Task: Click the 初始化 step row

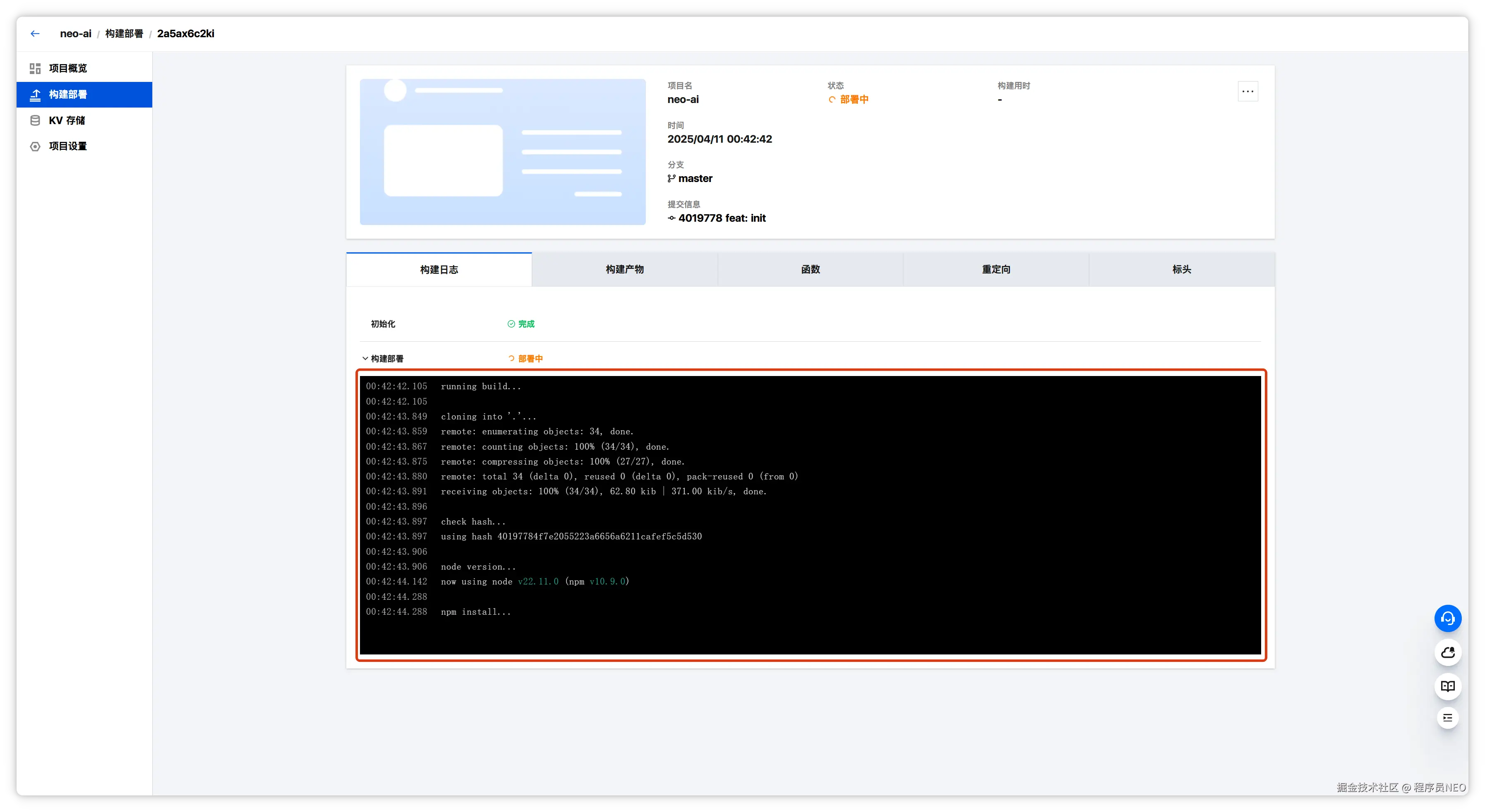Action: [384, 324]
